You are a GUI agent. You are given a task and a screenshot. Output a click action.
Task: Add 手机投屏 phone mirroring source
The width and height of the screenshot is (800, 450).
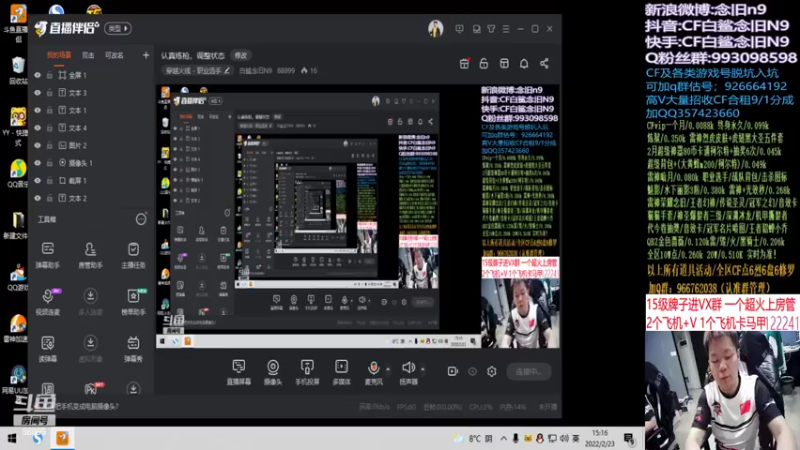307,372
